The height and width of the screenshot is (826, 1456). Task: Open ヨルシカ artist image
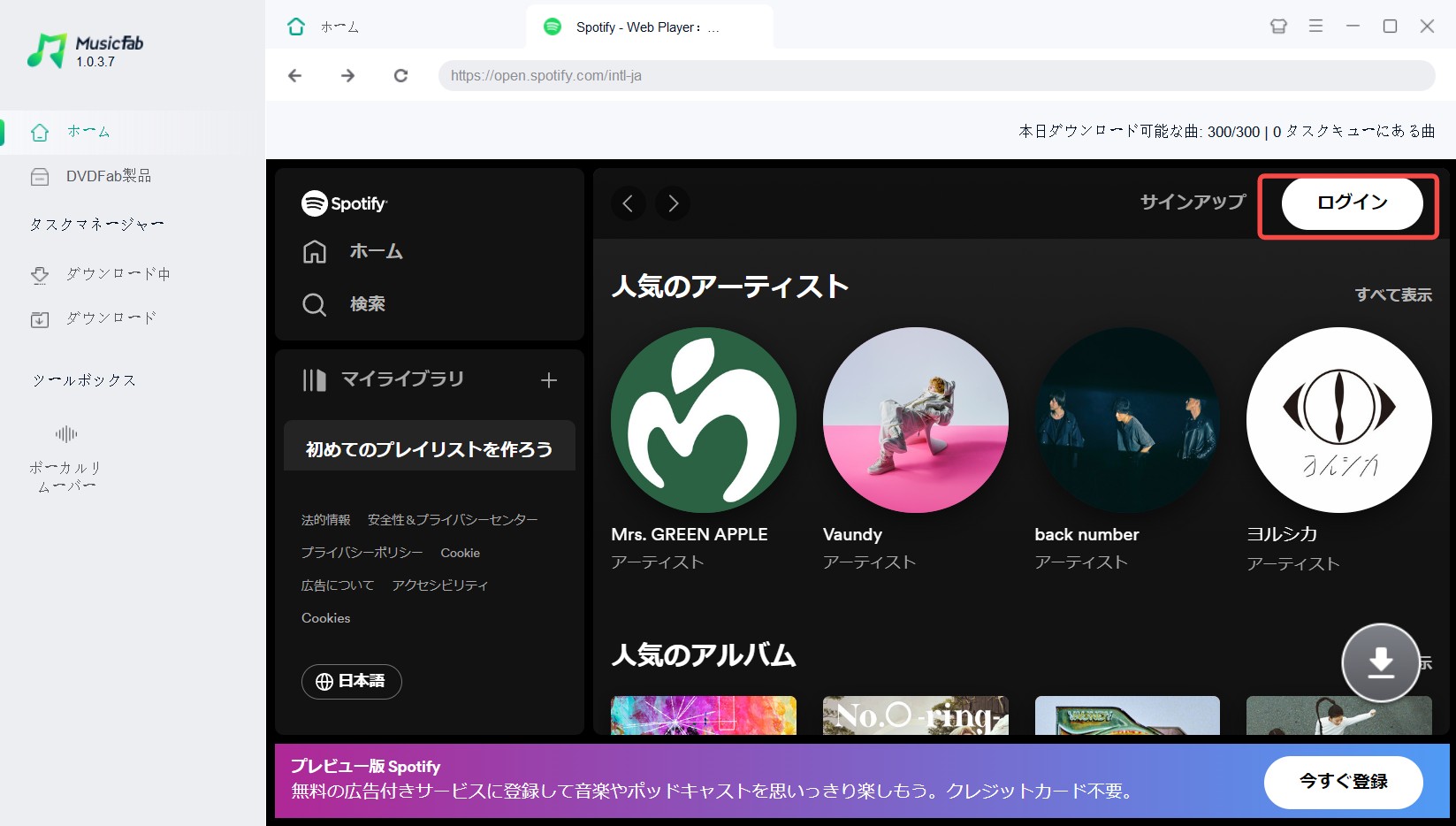tap(1339, 420)
